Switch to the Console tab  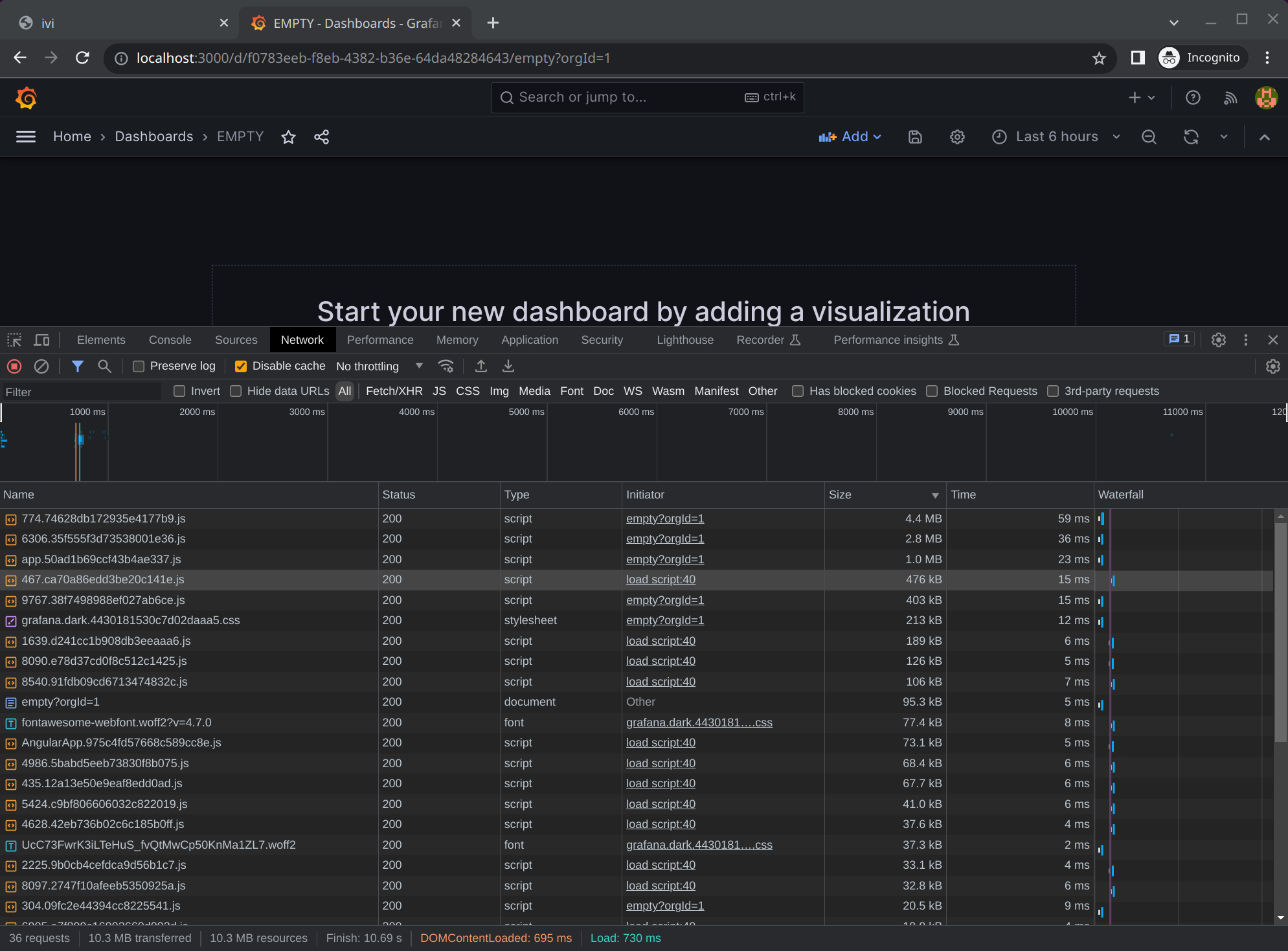[x=170, y=340]
